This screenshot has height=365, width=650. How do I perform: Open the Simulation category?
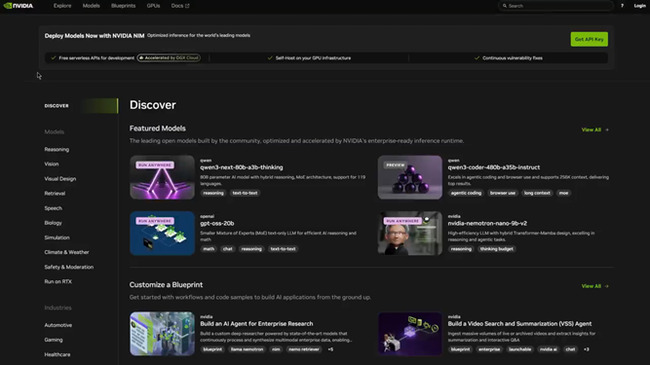(x=57, y=238)
